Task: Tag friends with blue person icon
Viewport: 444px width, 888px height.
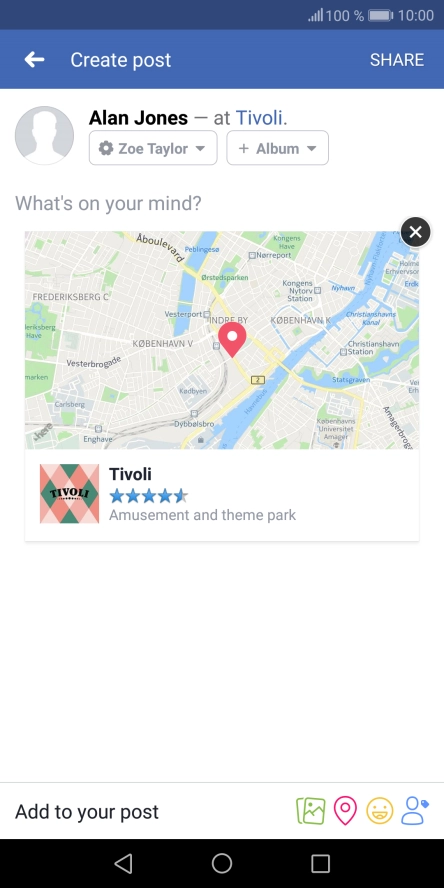Action: 415,811
